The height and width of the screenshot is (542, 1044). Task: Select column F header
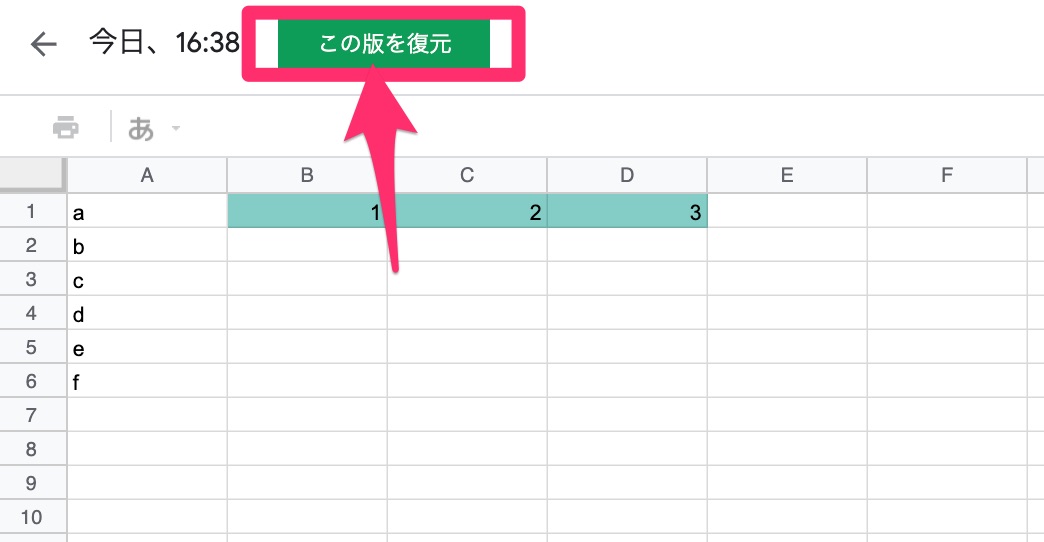tap(947, 176)
